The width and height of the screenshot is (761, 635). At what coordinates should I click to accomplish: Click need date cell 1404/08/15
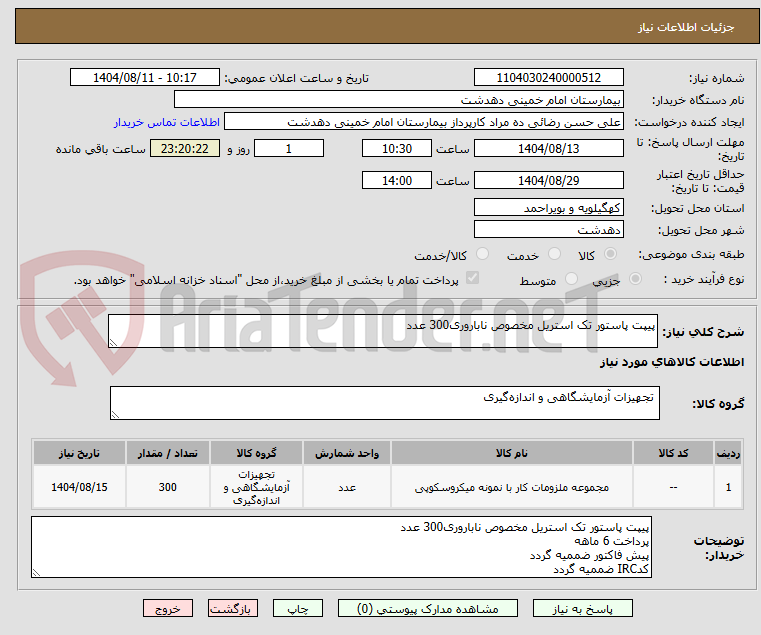[79, 487]
